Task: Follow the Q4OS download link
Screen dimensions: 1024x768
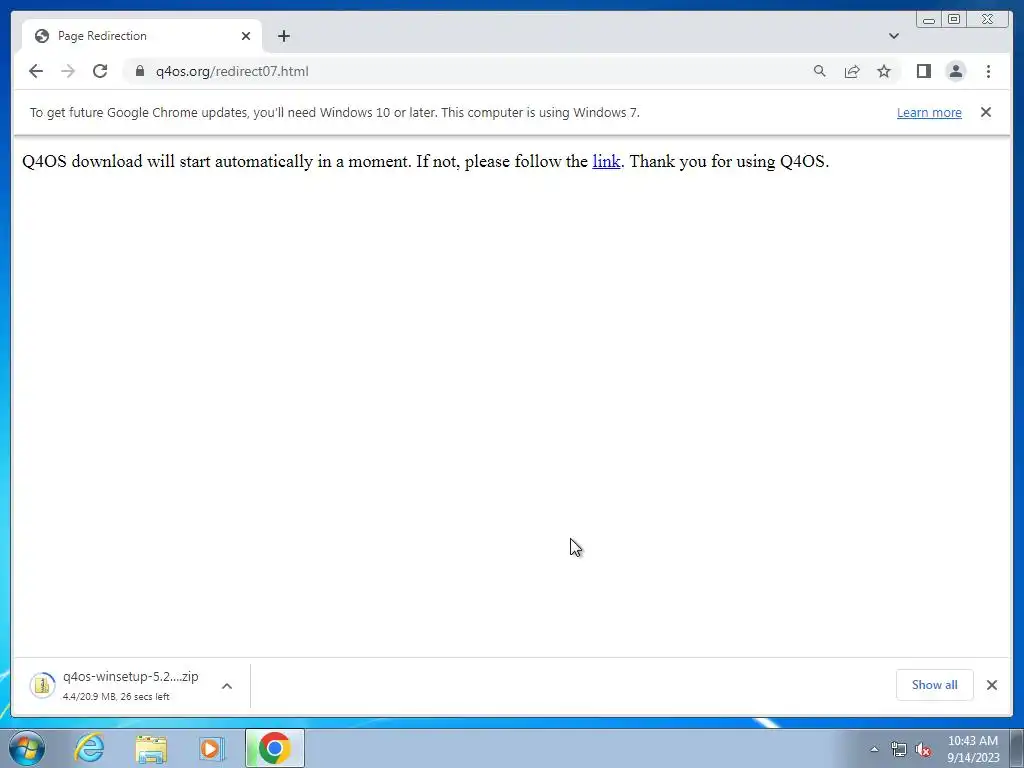Action: pos(606,161)
